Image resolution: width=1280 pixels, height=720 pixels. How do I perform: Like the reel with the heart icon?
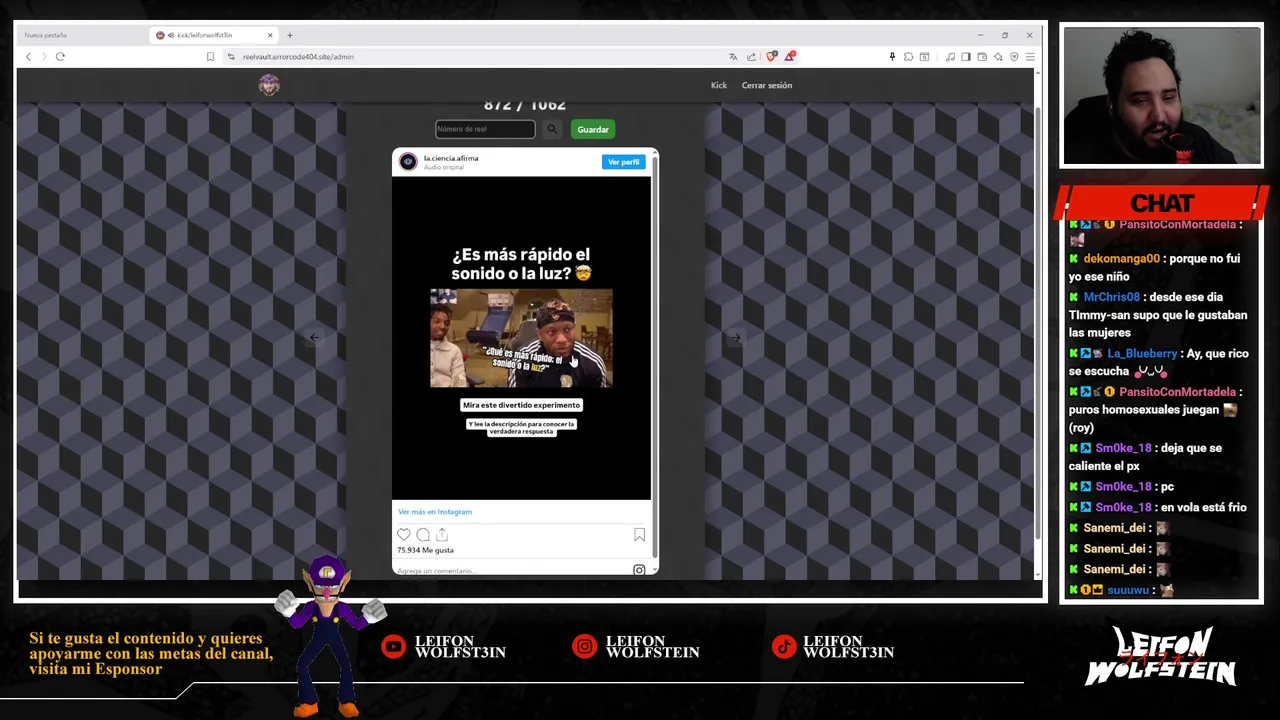[404, 535]
